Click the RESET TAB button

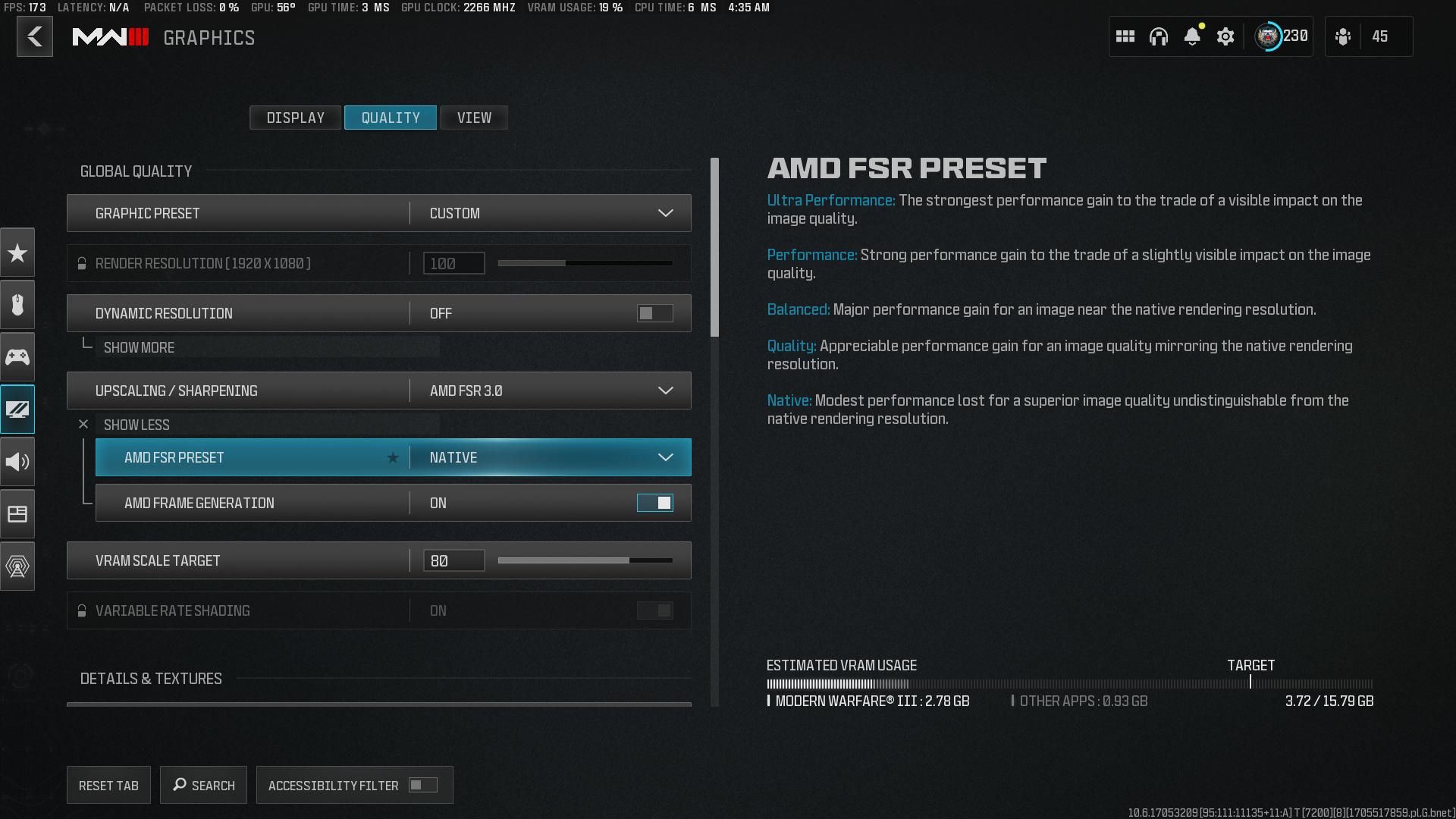tap(108, 785)
